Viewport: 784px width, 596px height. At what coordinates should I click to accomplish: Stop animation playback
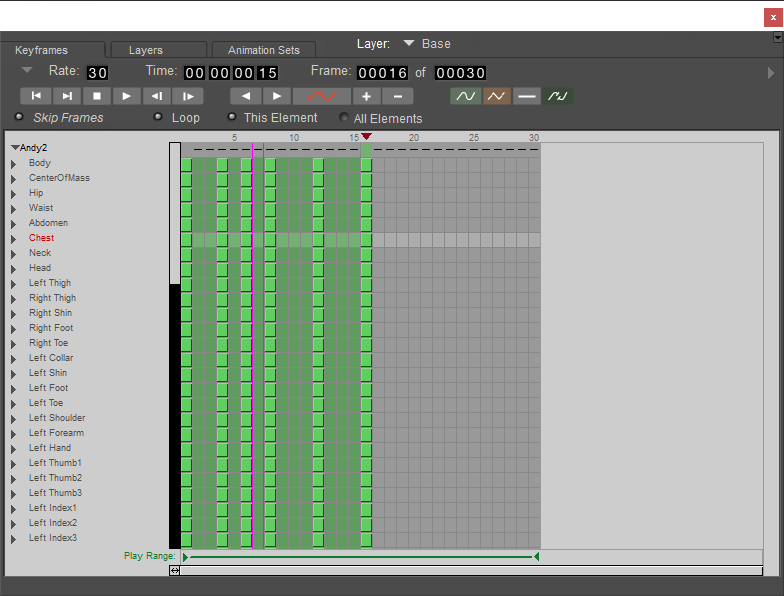[x=97, y=96]
